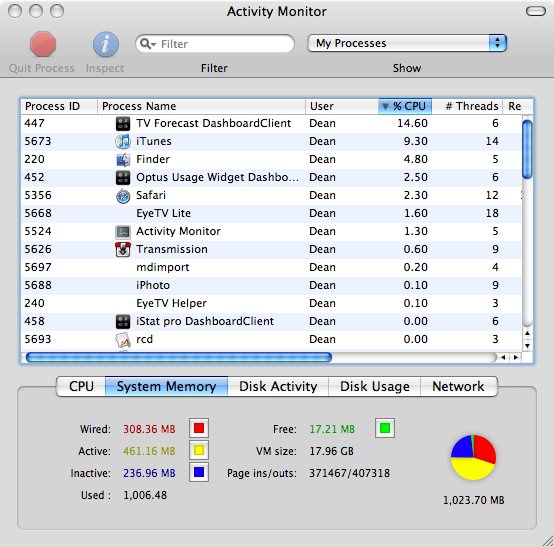
Task: Sort by Process Name column
Action: click(201, 106)
